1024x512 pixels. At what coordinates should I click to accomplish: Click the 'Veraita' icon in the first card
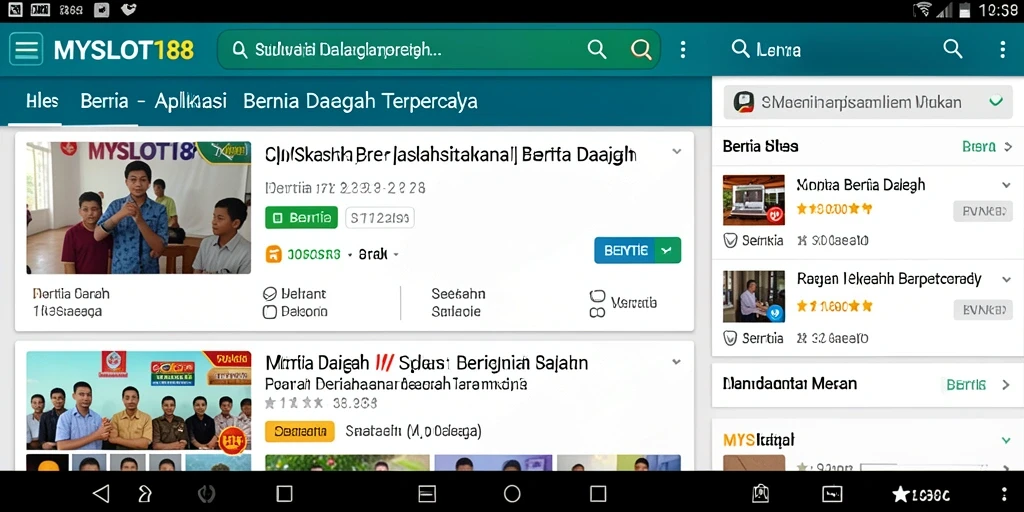(x=597, y=304)
